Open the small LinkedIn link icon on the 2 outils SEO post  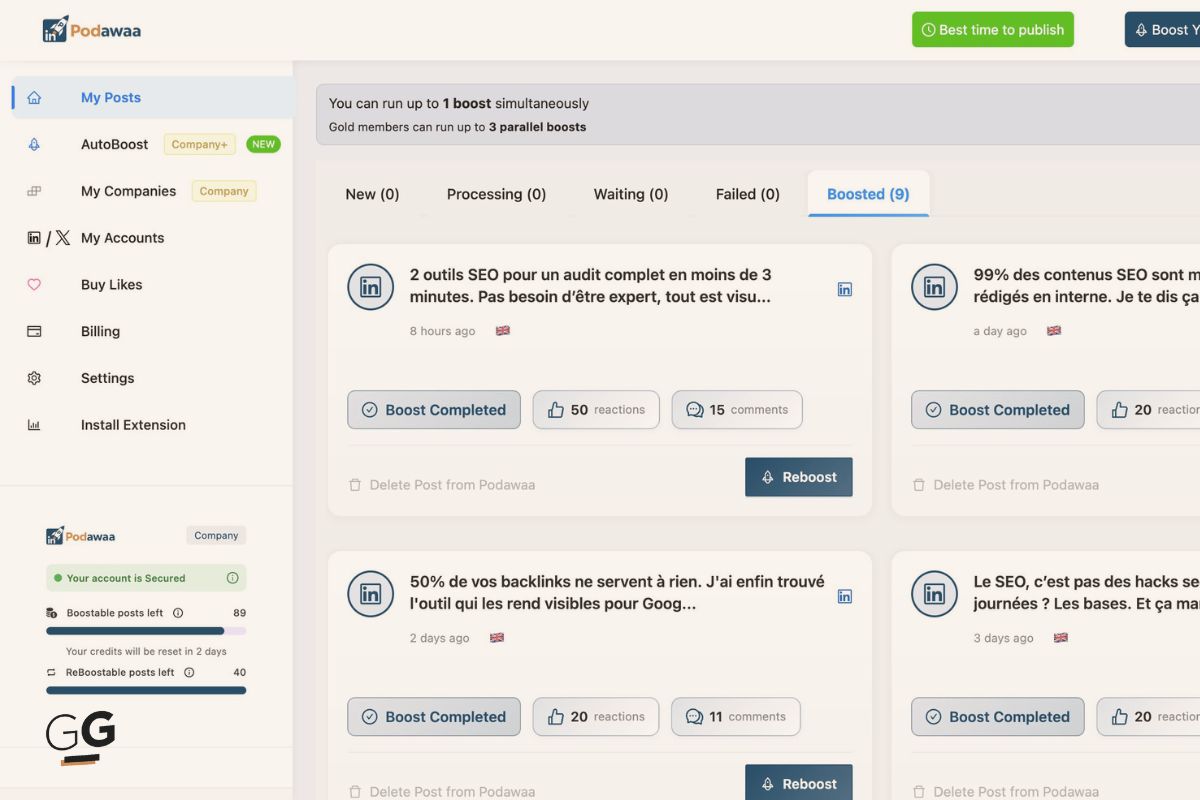click(x=845, y=289)
